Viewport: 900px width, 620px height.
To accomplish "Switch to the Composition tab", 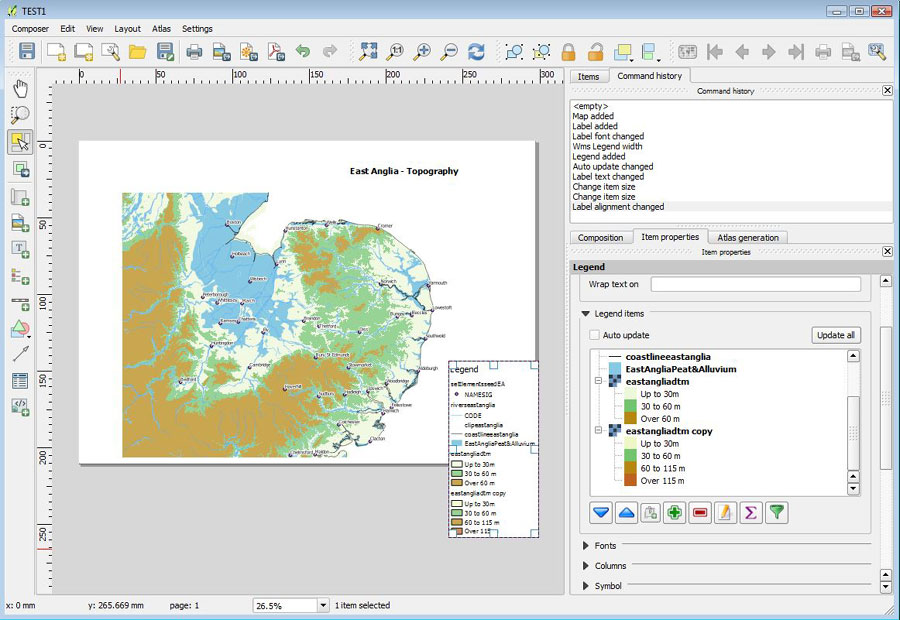I will tap(600, 237).
